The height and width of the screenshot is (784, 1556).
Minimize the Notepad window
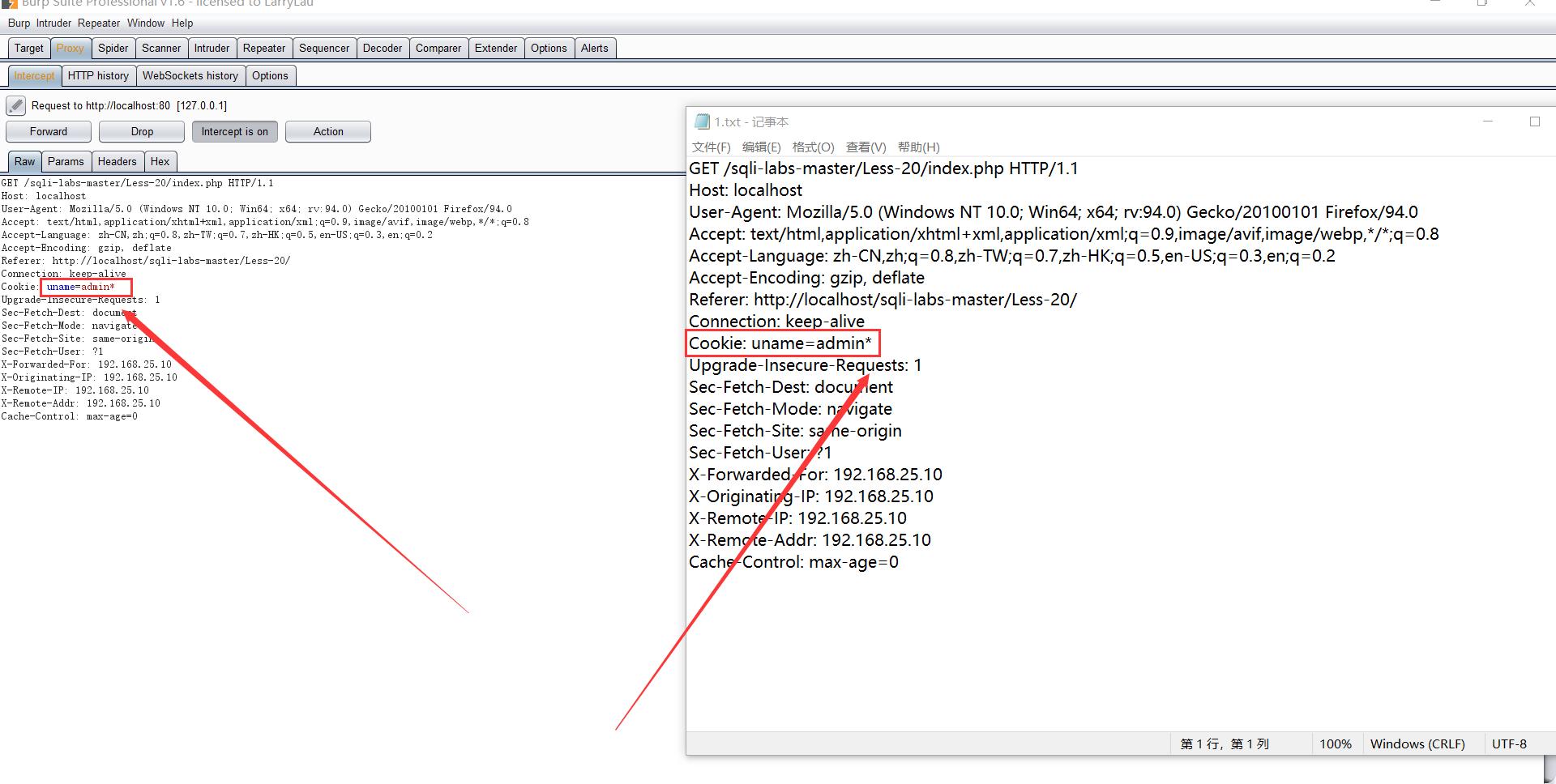(1488, 121)
